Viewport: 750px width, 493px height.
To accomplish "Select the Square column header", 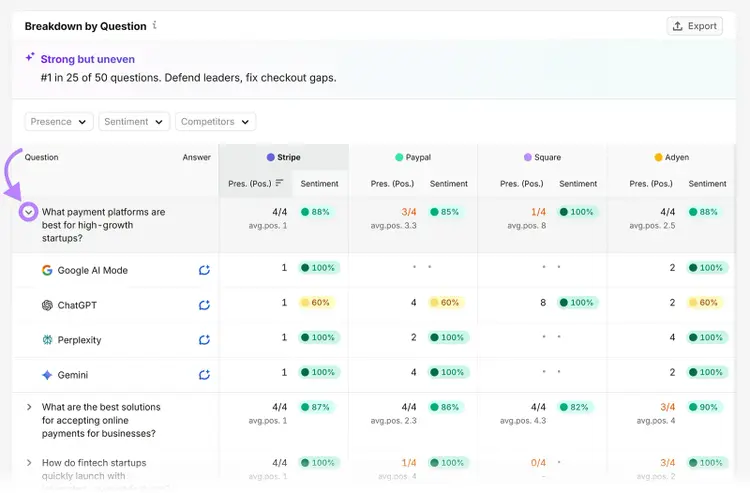I will (542, 157).
